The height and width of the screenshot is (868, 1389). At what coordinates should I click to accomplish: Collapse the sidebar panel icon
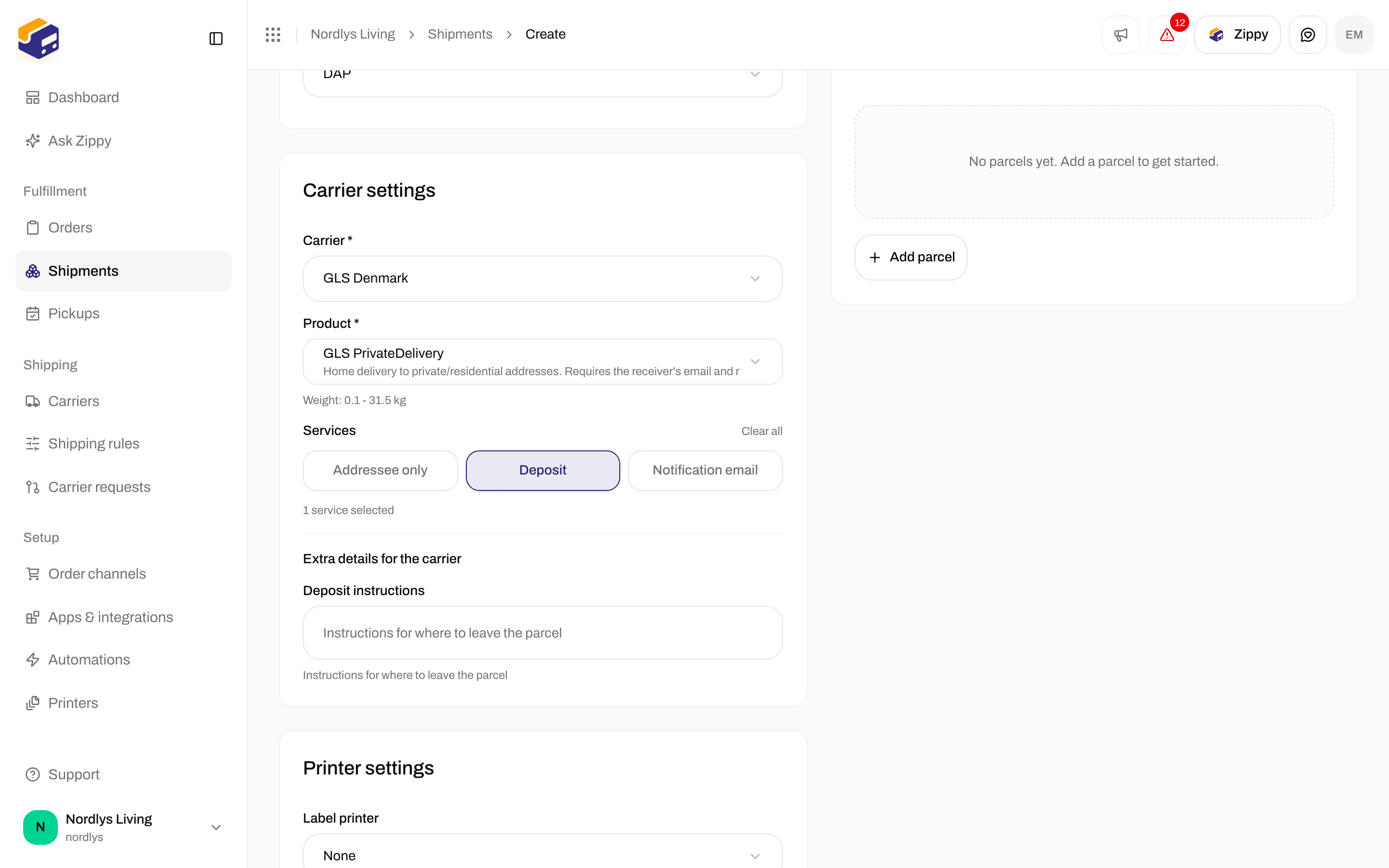[216, 39]
